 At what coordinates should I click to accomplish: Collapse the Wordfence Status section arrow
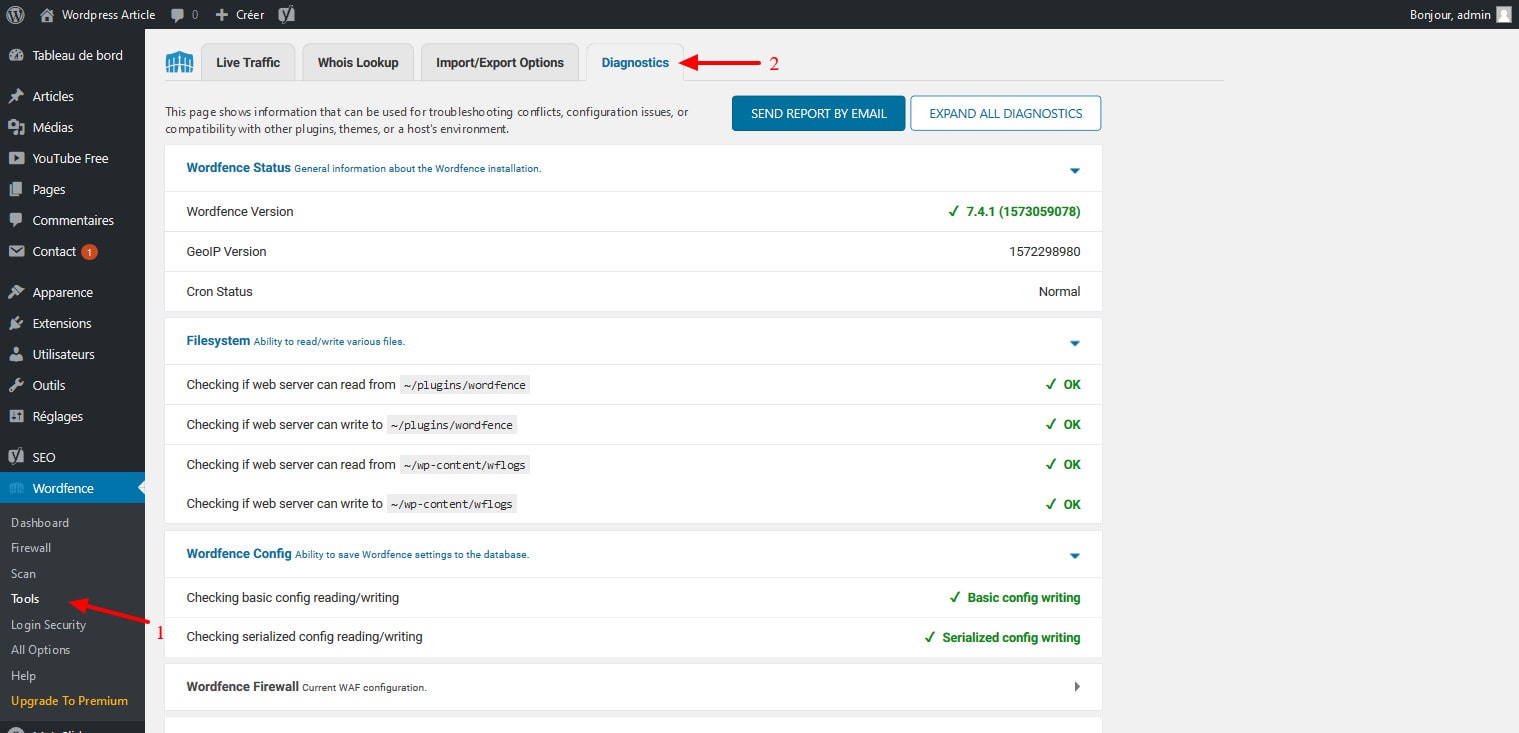[1075, 171]
